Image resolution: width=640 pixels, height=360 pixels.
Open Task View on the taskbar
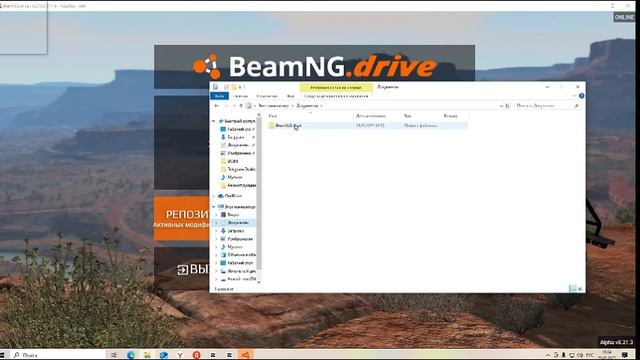pos(114,355)
